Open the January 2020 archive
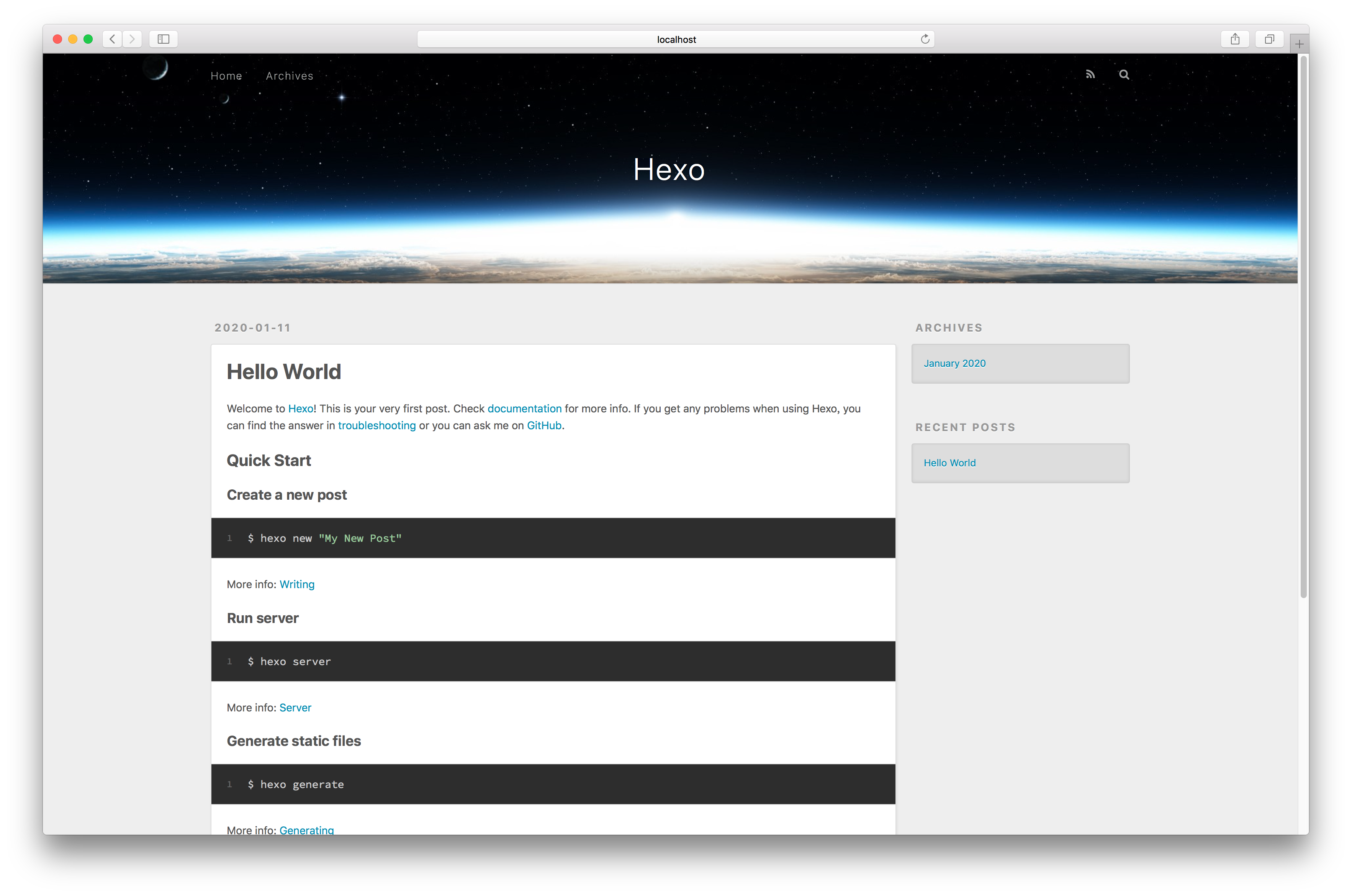Screen dimensions: 1352x896 [x=954, y=363]
